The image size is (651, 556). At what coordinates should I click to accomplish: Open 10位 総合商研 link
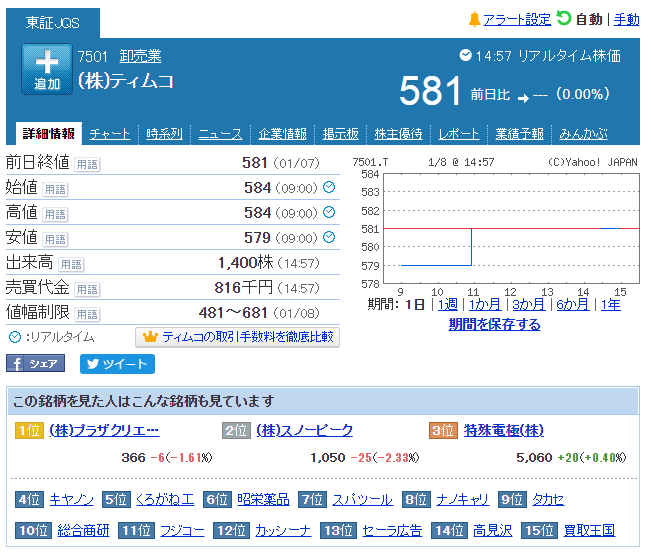pos(83,530)
